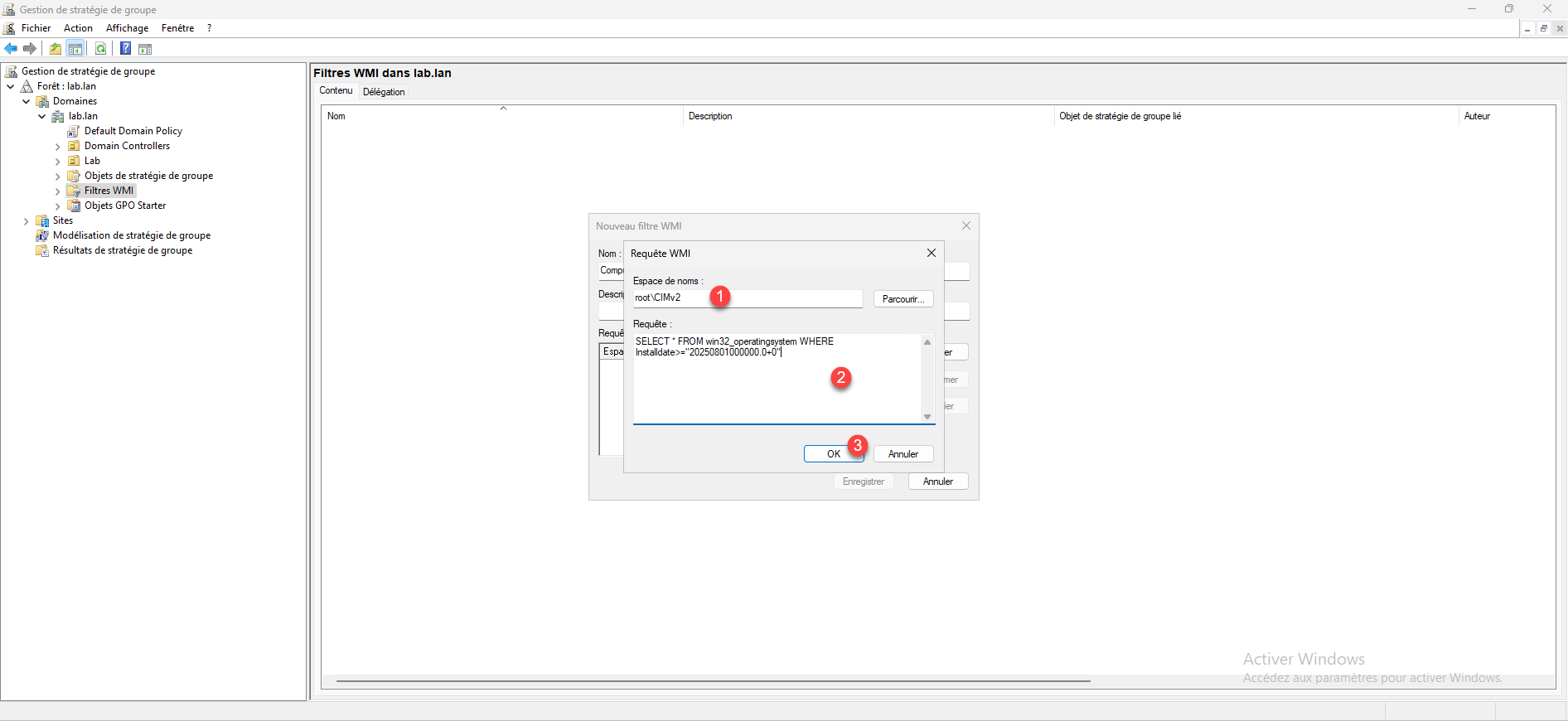Expand the Sites tree node
The width and height of the screenshot is (1568, 721).
[x=26, y=221]
